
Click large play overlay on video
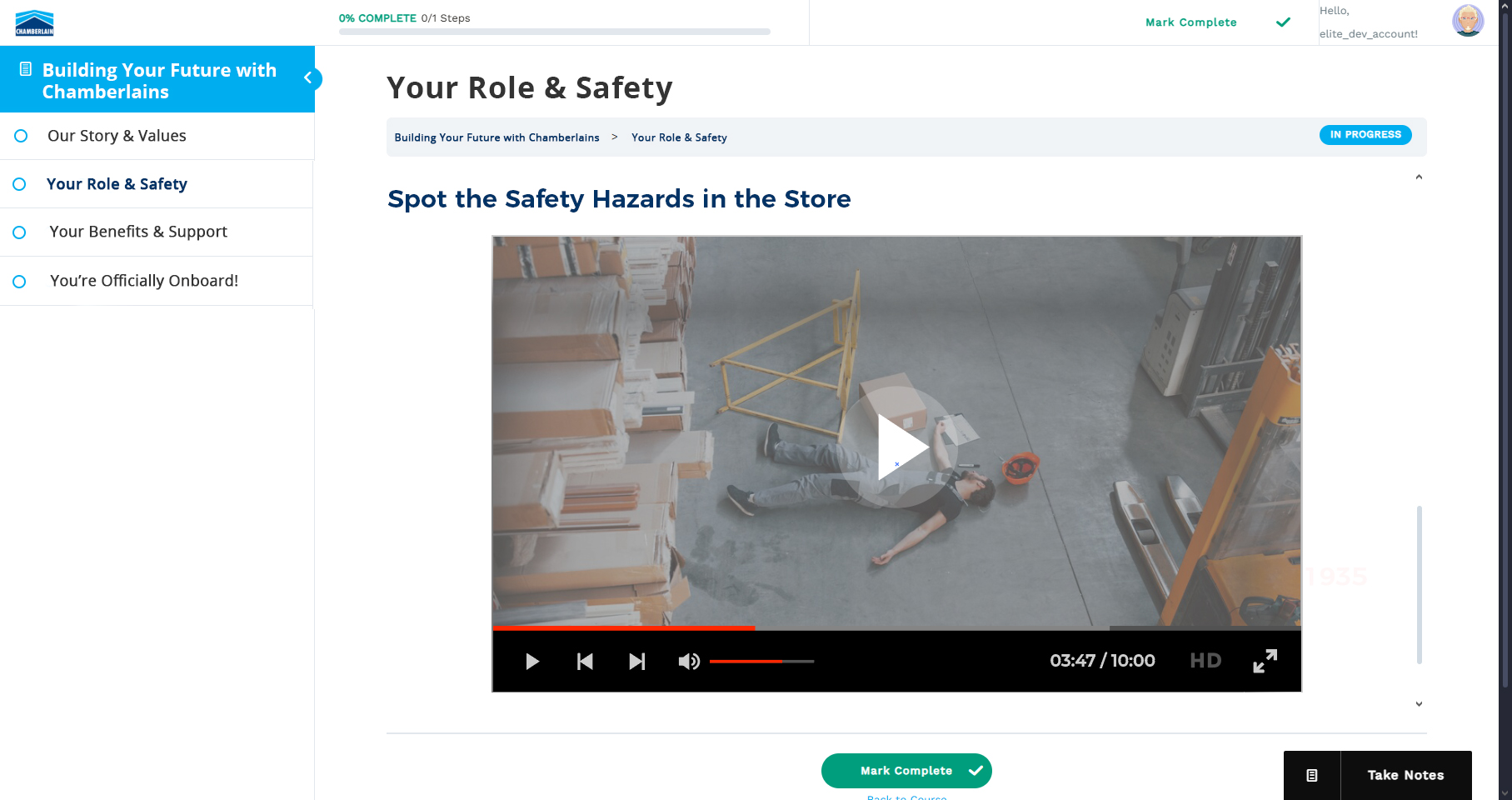[897, 447]
